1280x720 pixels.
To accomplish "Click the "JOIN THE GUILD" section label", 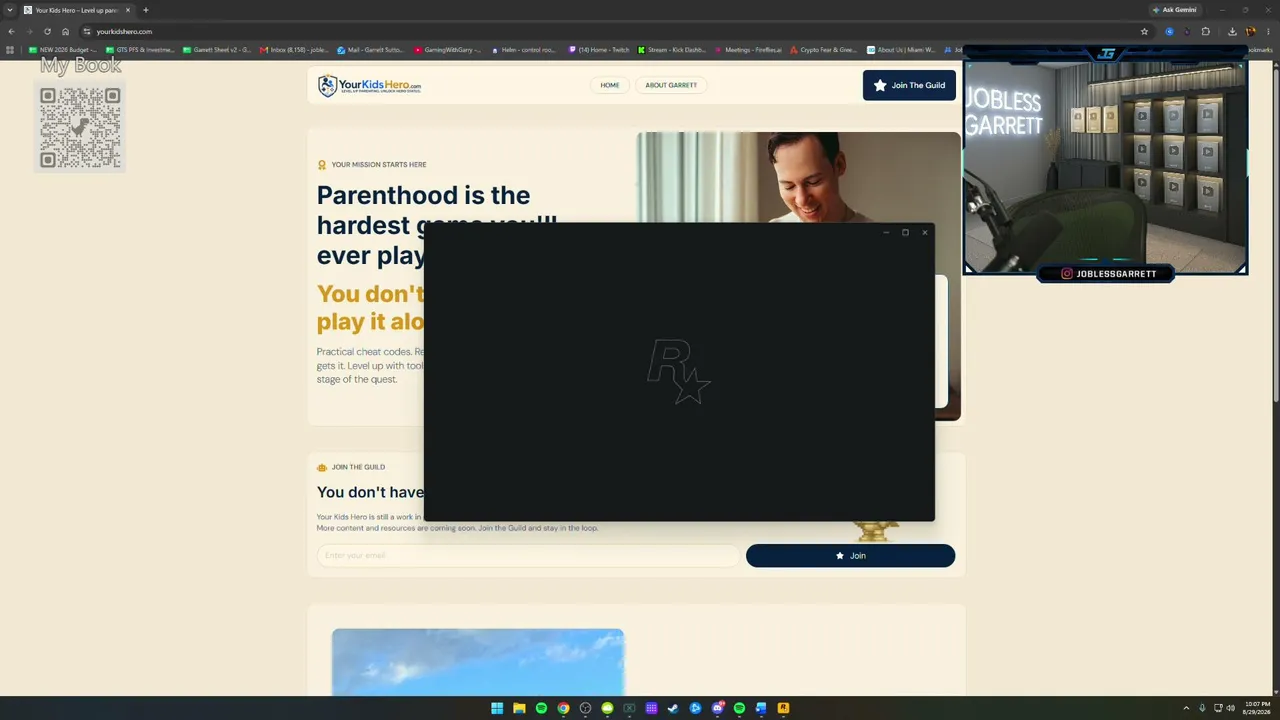I will (x=358, y=467).
